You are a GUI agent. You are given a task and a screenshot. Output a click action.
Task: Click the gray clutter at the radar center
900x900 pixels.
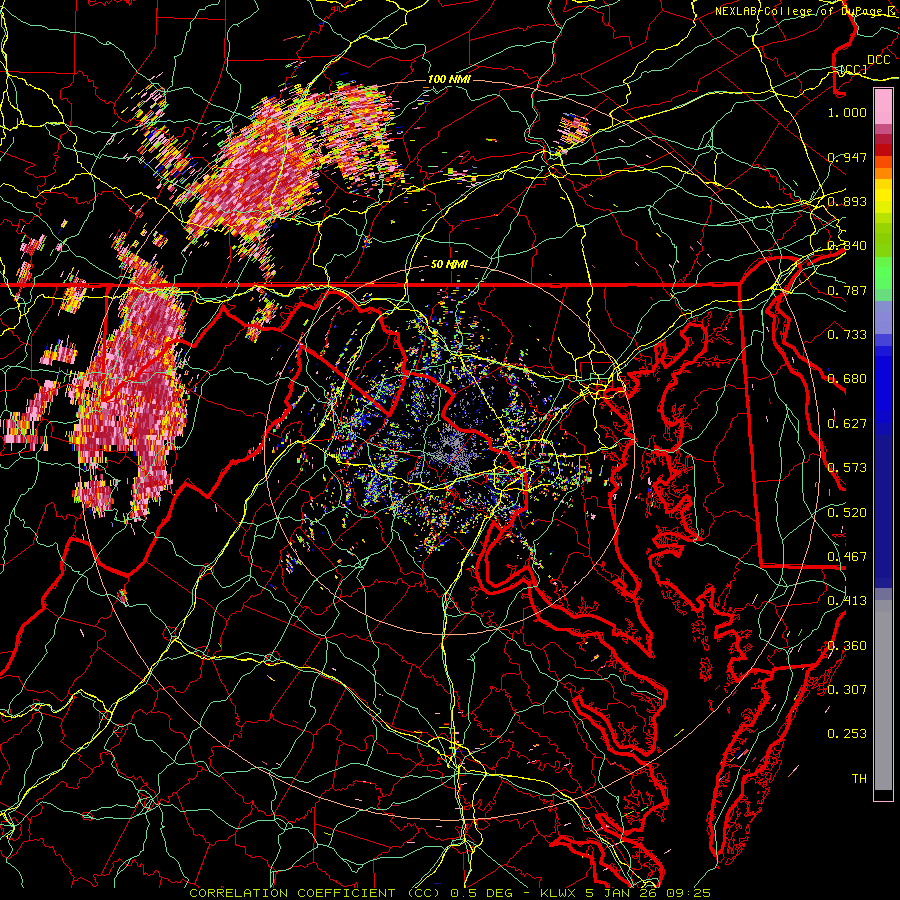tap(453, 451)
